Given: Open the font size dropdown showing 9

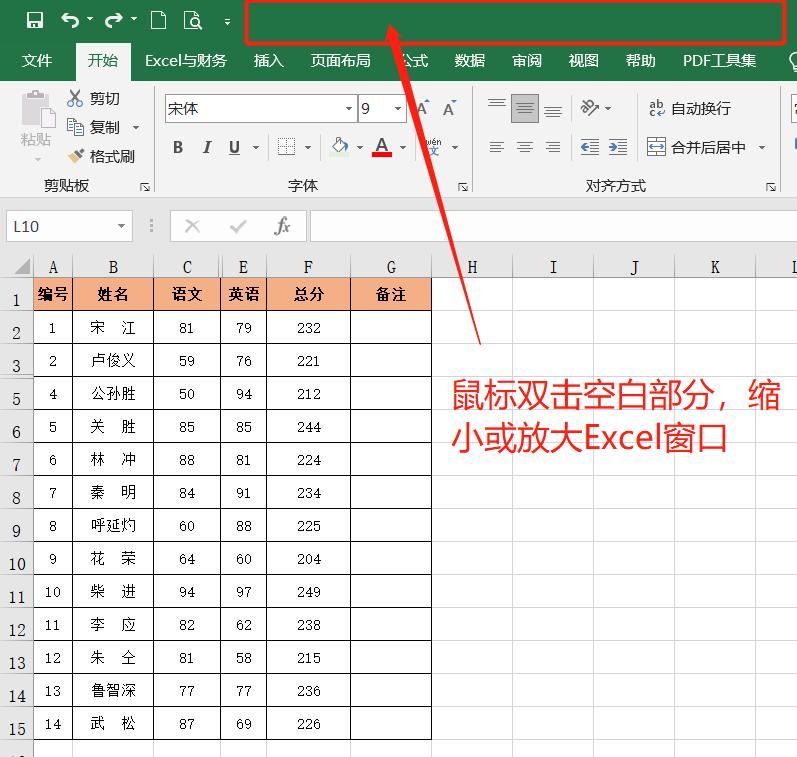Looking at the screenshot, I should pyautogui.click(x=397, y=108).
